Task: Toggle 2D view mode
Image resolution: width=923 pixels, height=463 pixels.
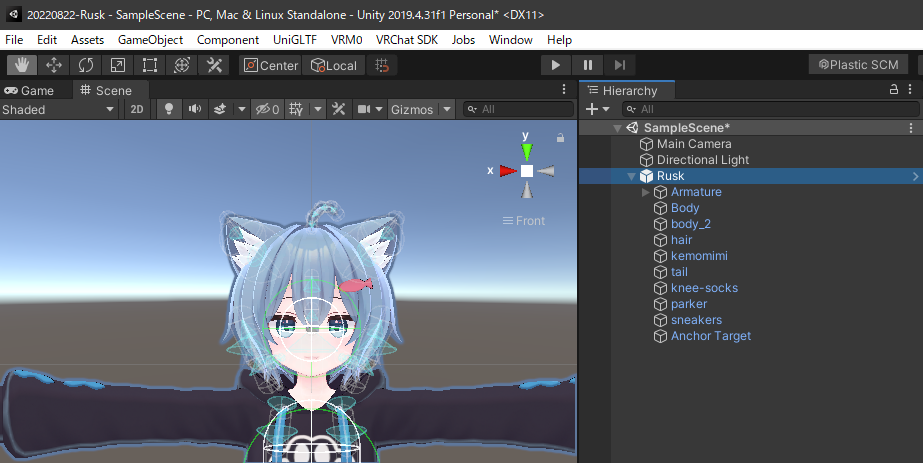Action: tap(137, 109)
